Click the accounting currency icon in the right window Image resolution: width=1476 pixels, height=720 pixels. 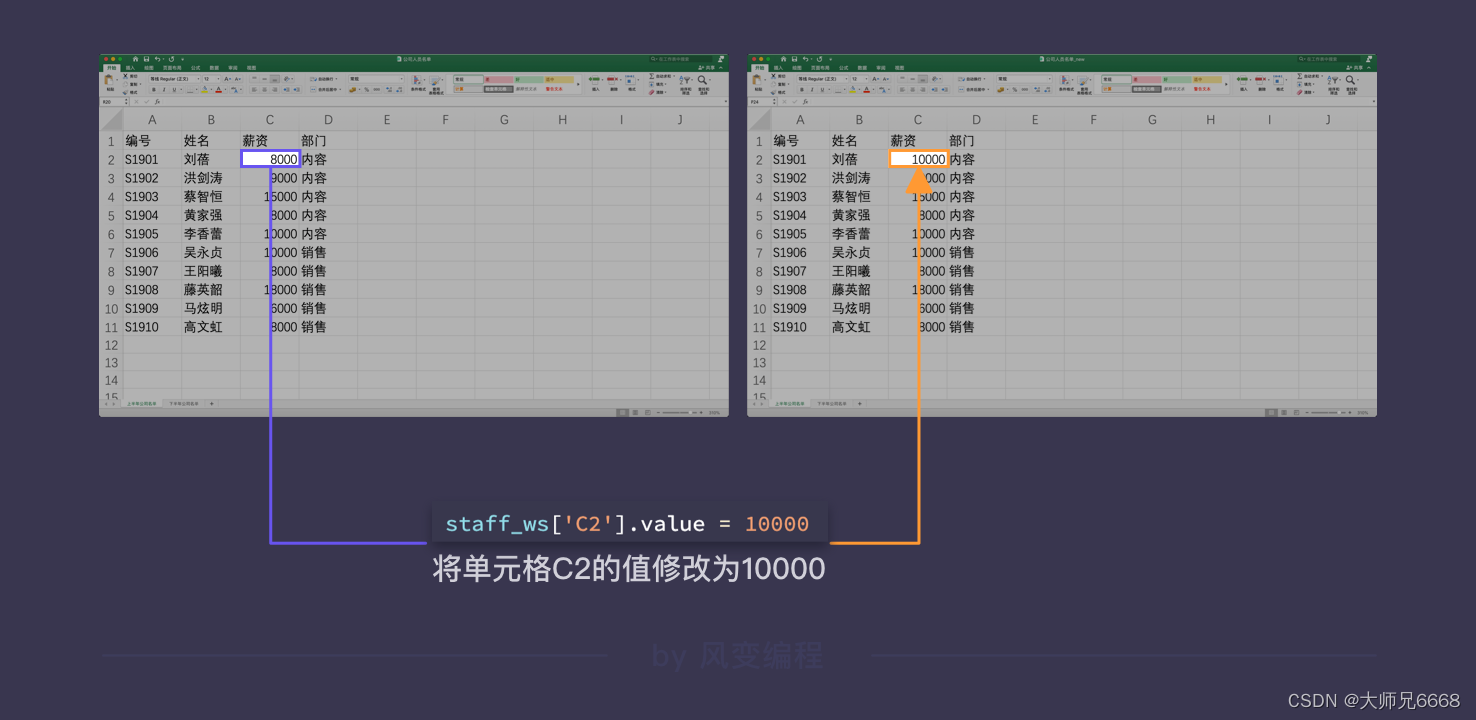(x=1000, y=90)
